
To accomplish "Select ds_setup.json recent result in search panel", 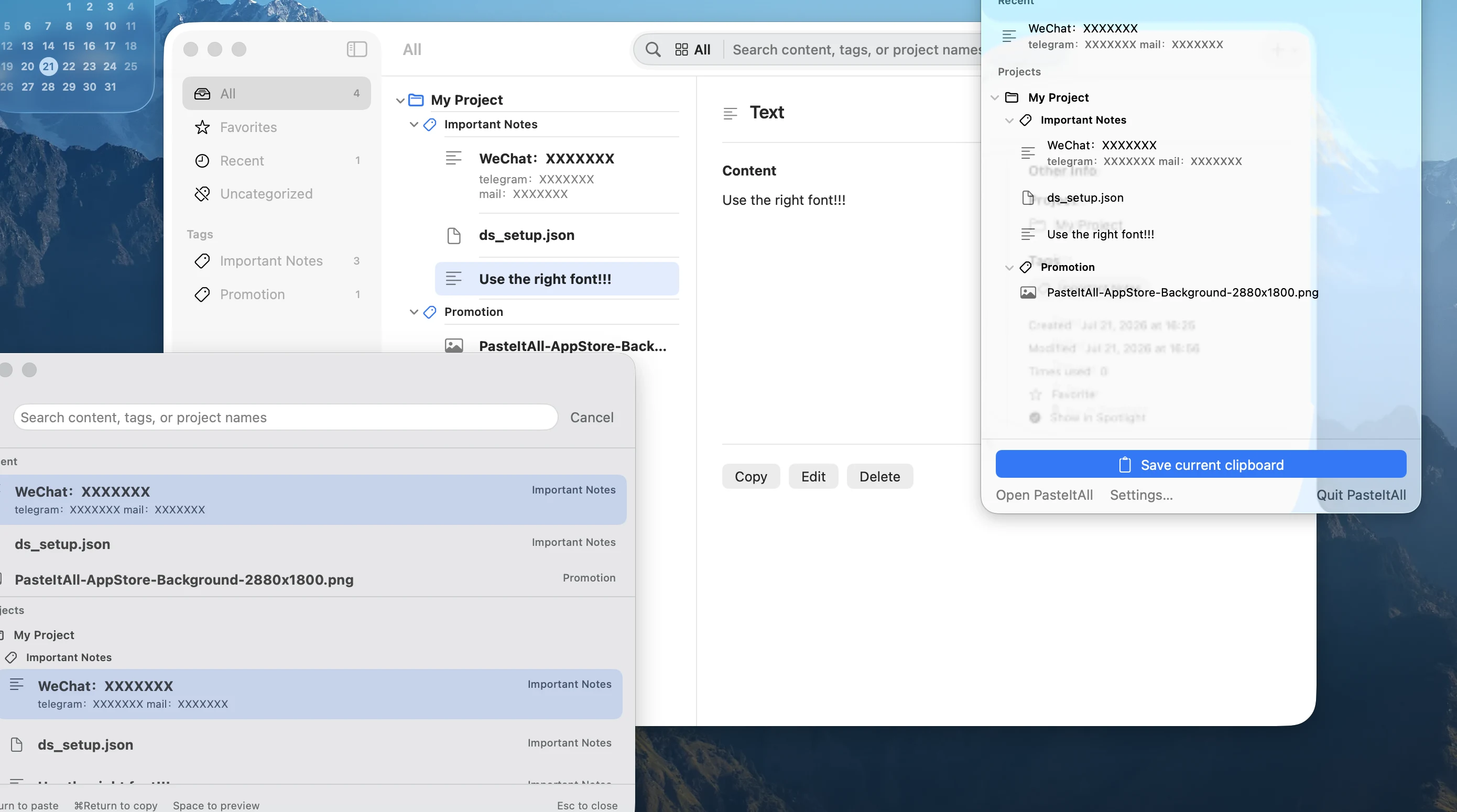I will coord(313,544).
